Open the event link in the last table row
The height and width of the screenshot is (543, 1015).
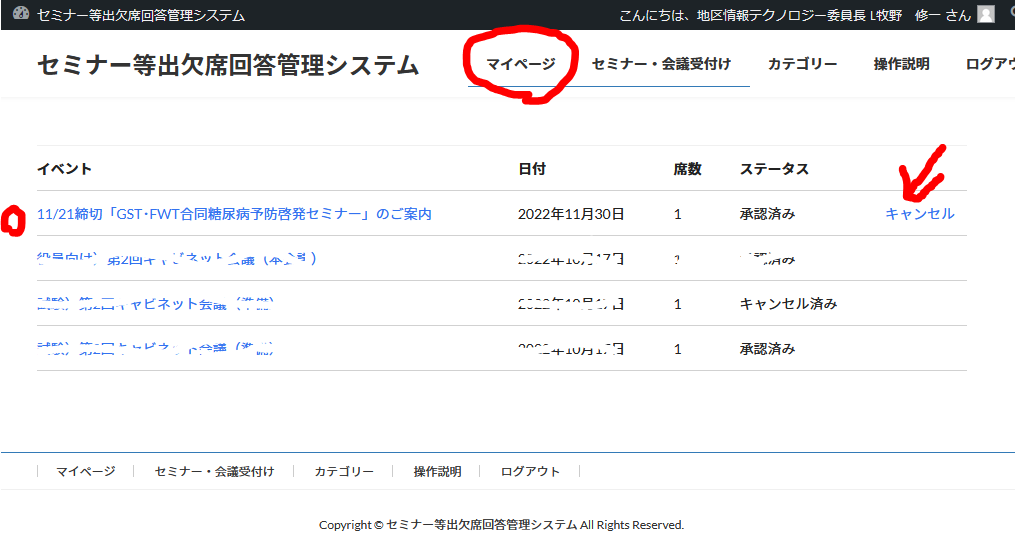pos(155,349)
